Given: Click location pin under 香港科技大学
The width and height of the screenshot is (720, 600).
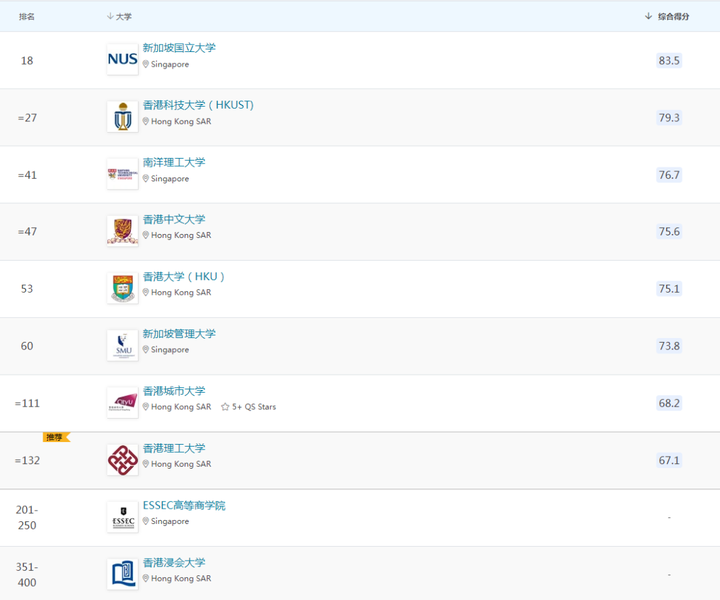Looking at the screenshot, I should click(146, 121).
